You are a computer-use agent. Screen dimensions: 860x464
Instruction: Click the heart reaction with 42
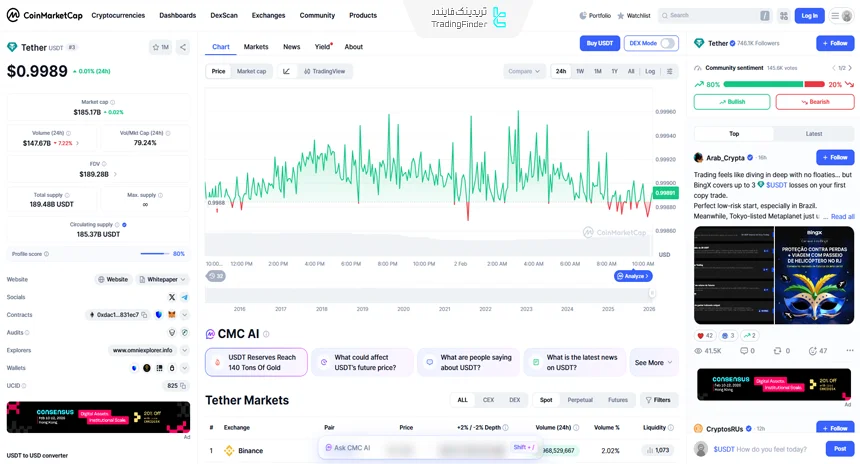(705, 336)
